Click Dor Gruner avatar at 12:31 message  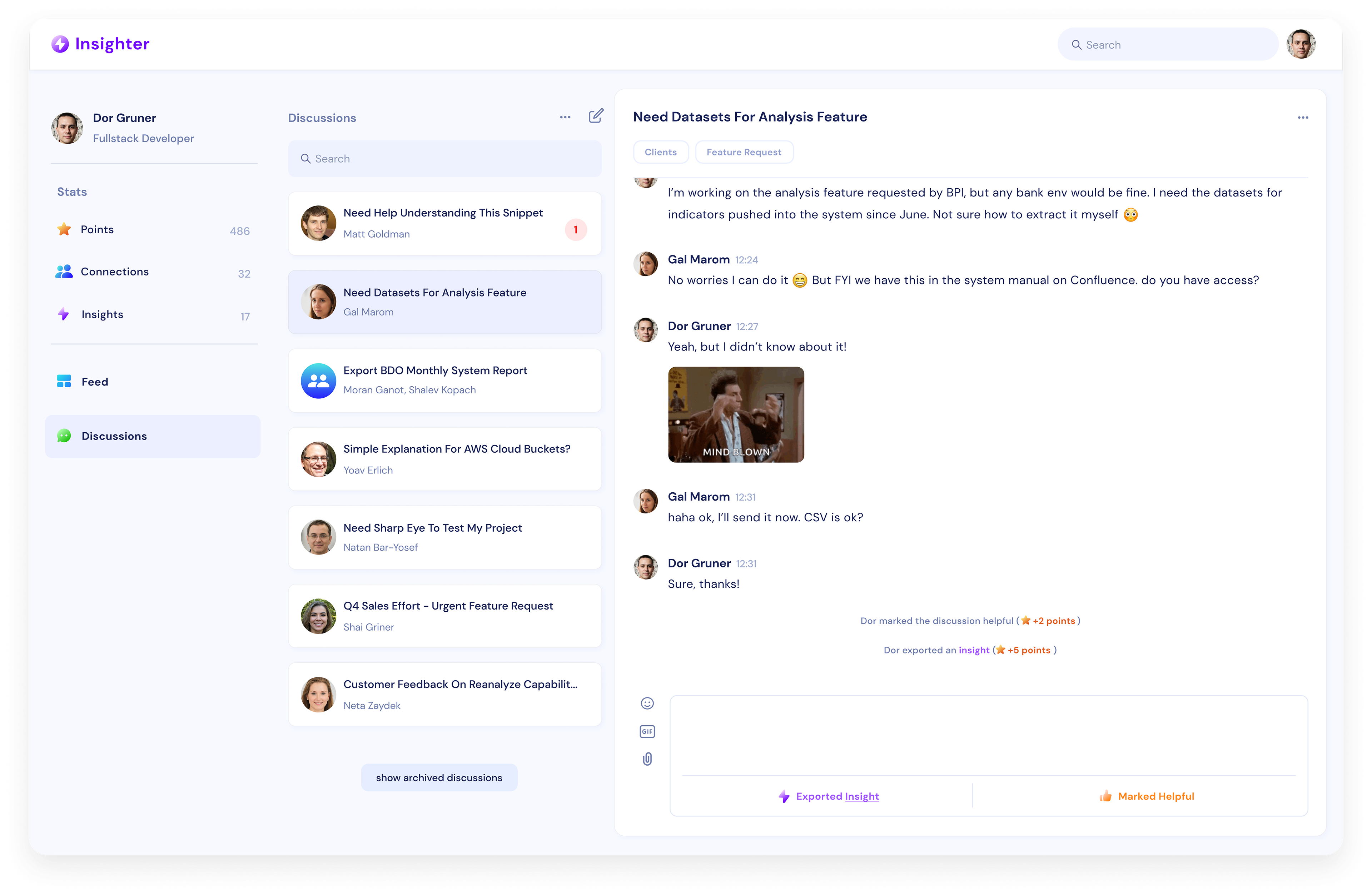click(x=646, y=567)
